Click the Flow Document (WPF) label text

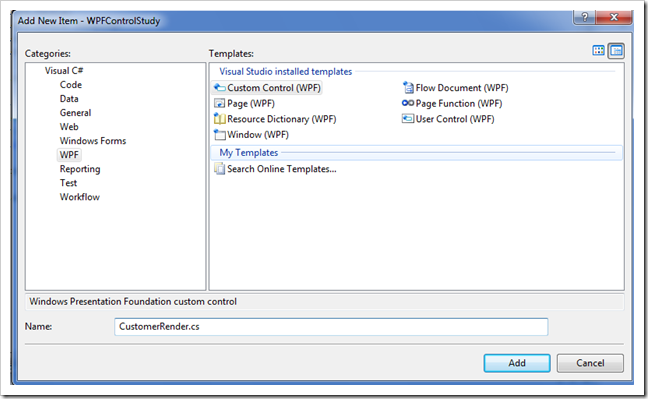pos(462,88)
